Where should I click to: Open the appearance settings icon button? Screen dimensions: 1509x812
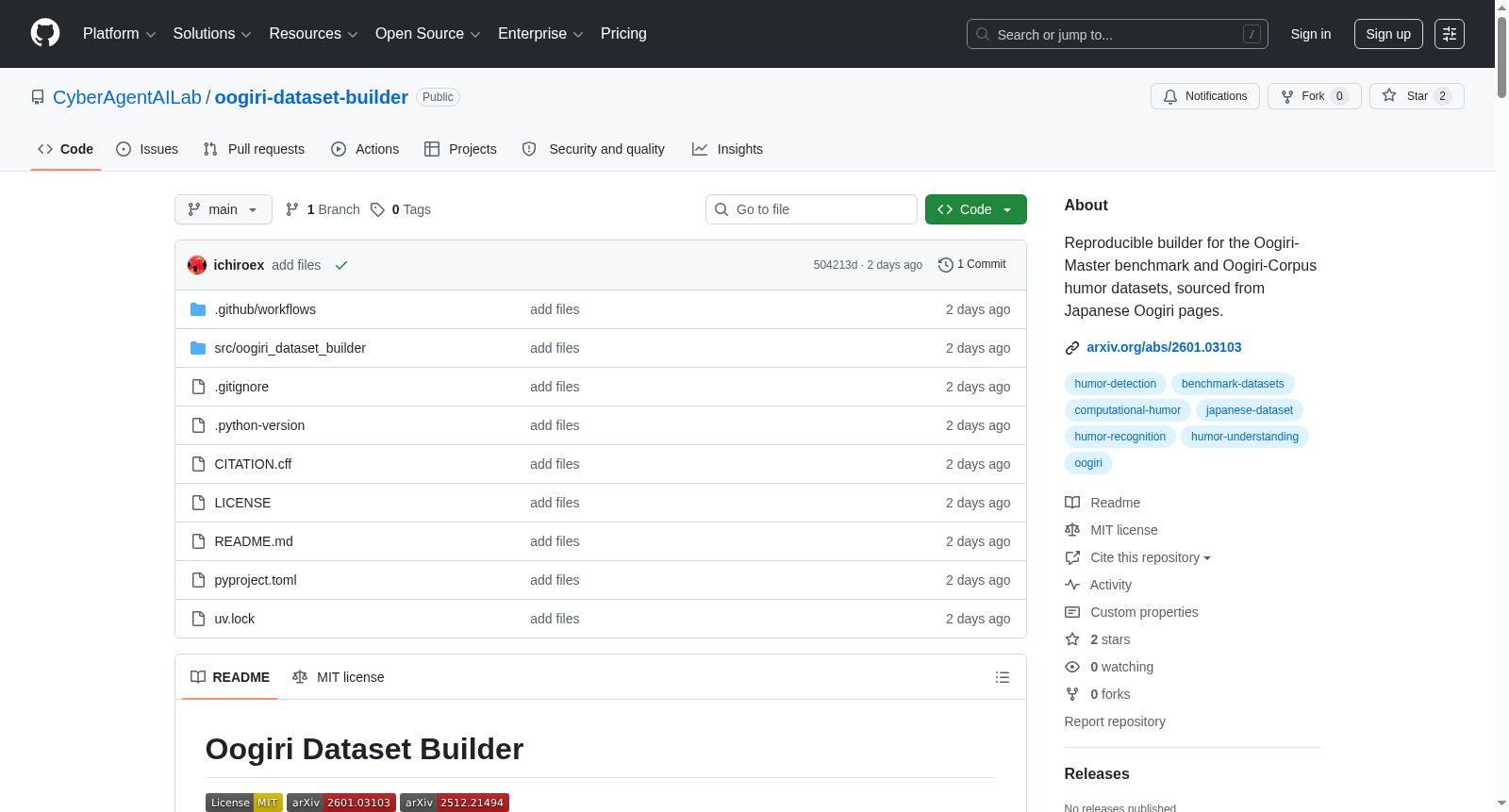[x=1450, y=34]
